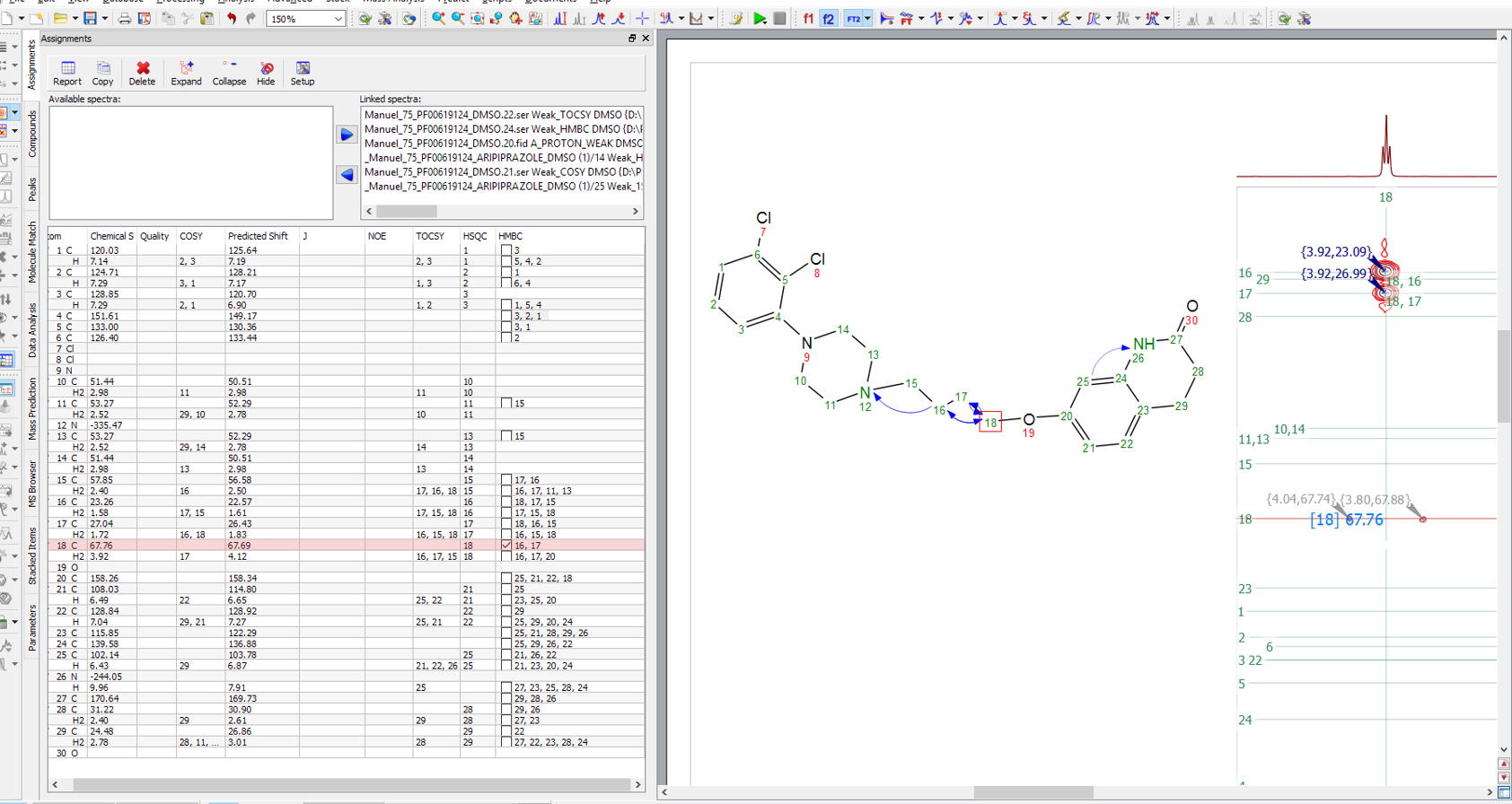The height and width of the screenshot is (804, 1512).
Task: Toggle the f2 dimension icon
Action: (x=828, y=18)
